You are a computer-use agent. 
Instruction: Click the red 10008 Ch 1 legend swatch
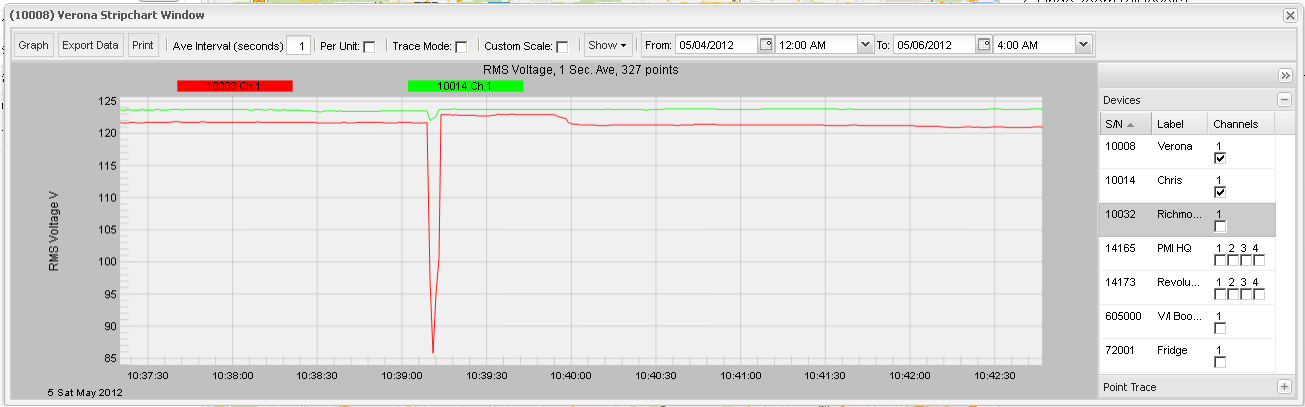(234, 86)
